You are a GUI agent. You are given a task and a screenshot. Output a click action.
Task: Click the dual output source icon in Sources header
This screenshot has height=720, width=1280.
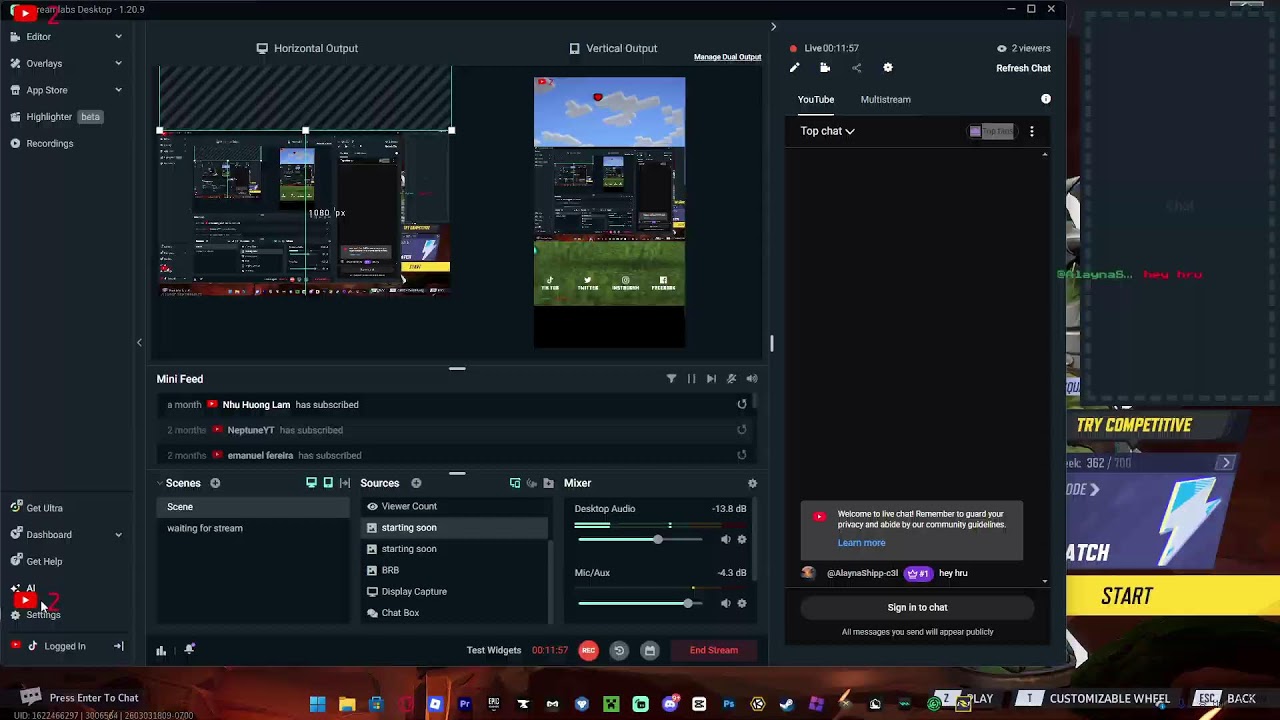515,483
